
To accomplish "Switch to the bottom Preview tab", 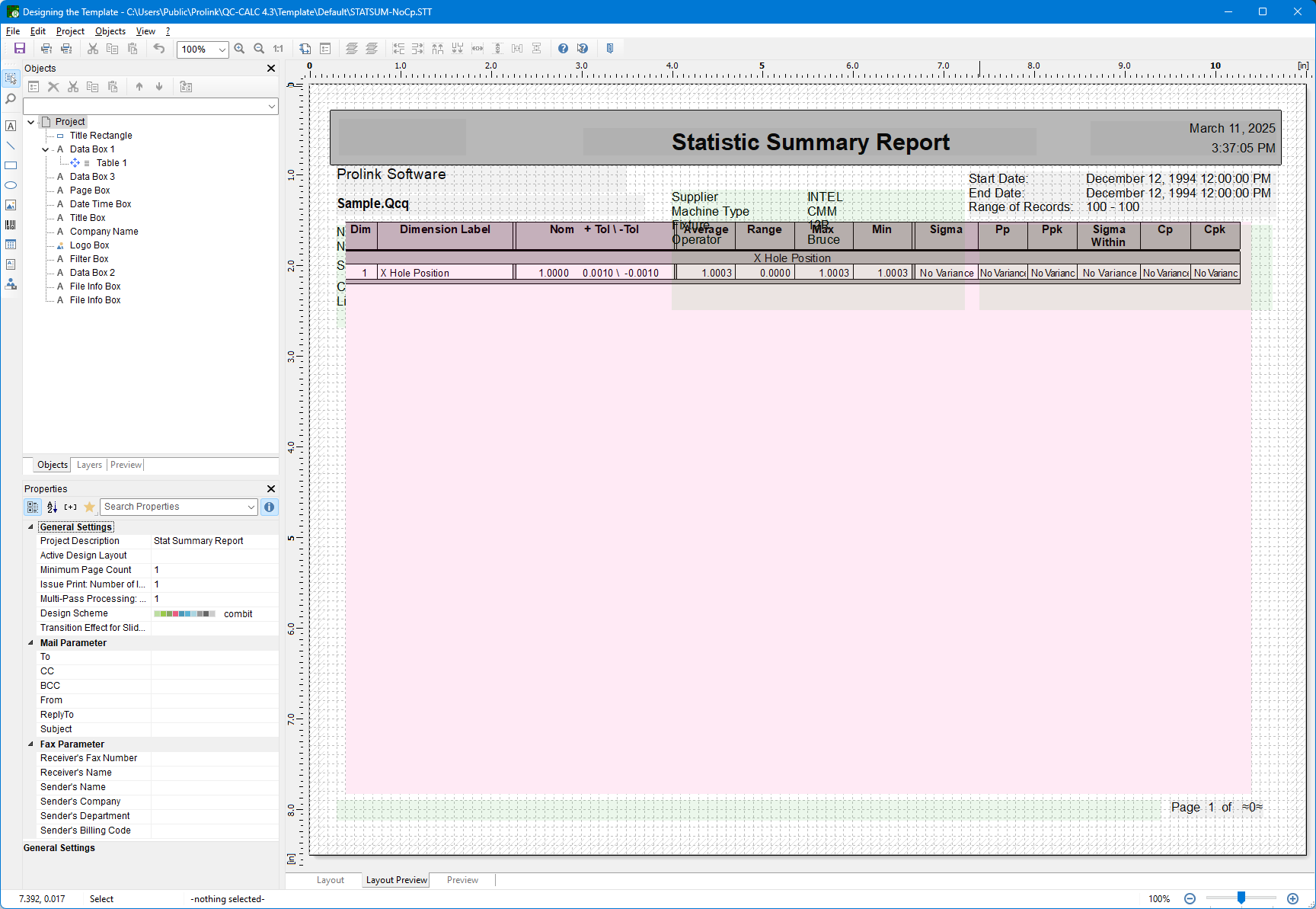I will point(462,880).
